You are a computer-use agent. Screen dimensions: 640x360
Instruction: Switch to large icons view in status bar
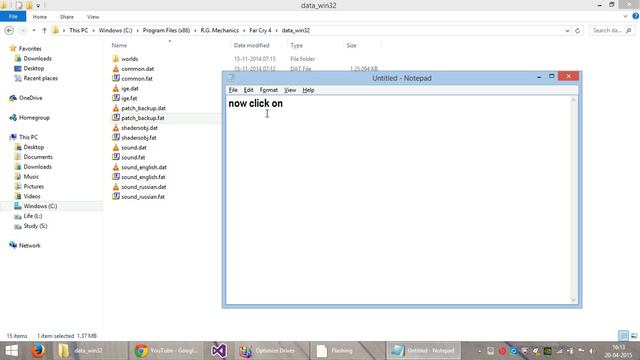pos(634,336)
